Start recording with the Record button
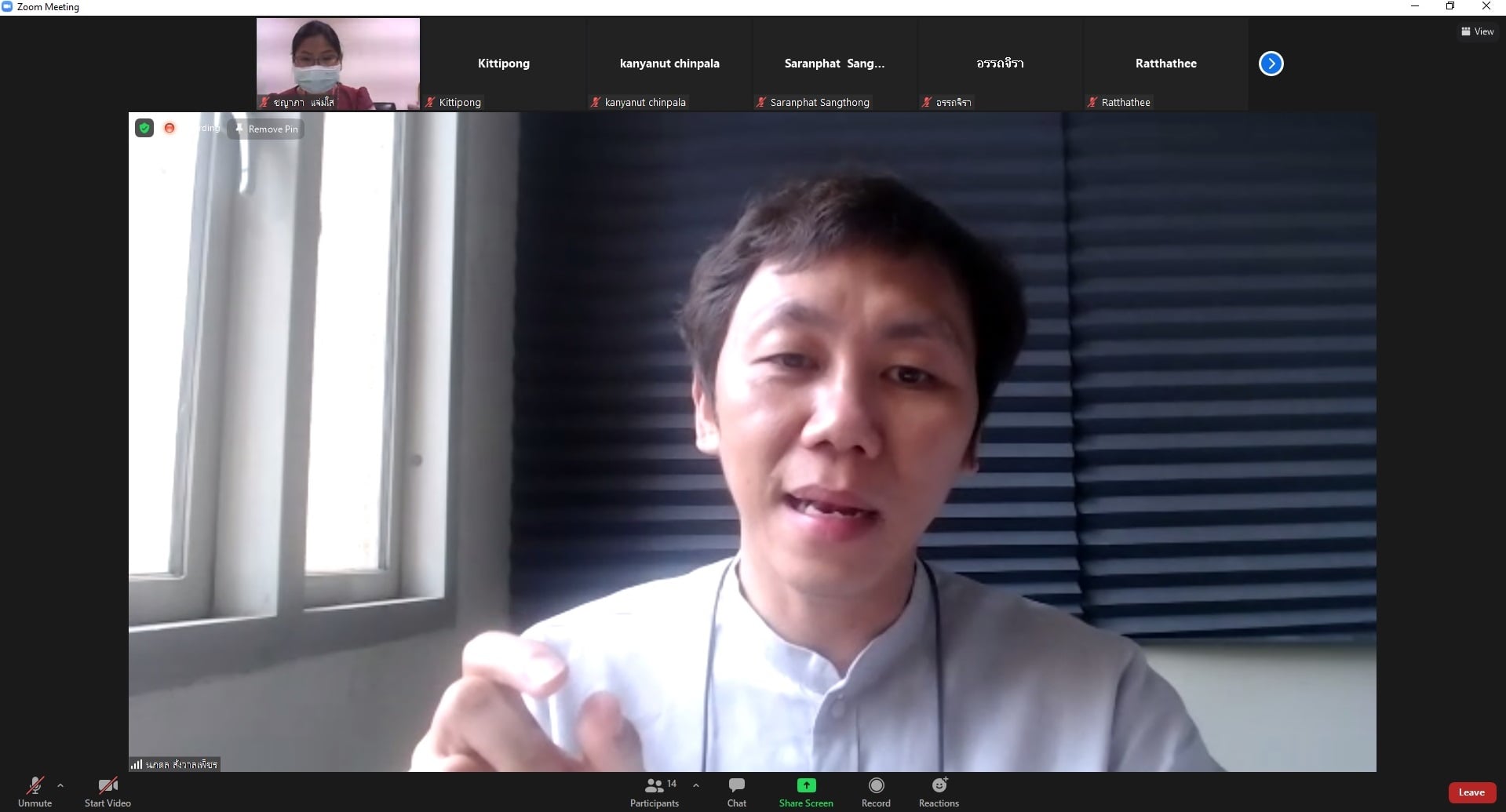 pyautogui.click(x=876, y=791)
